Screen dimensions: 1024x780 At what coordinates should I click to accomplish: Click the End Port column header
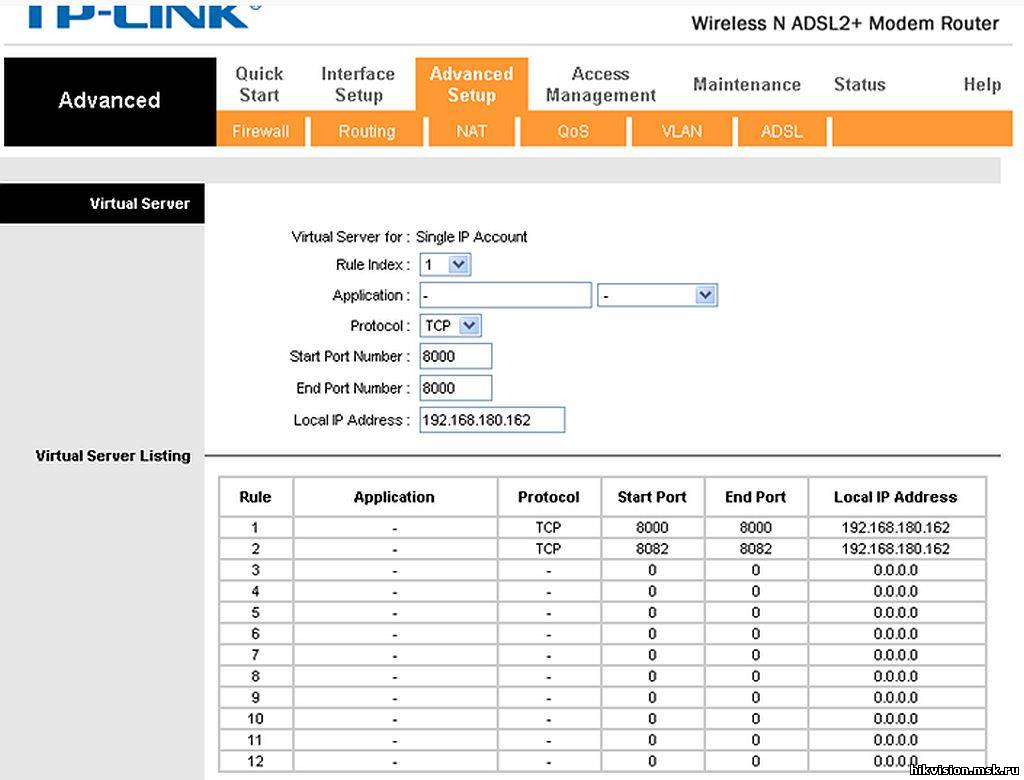click(756, 497)
